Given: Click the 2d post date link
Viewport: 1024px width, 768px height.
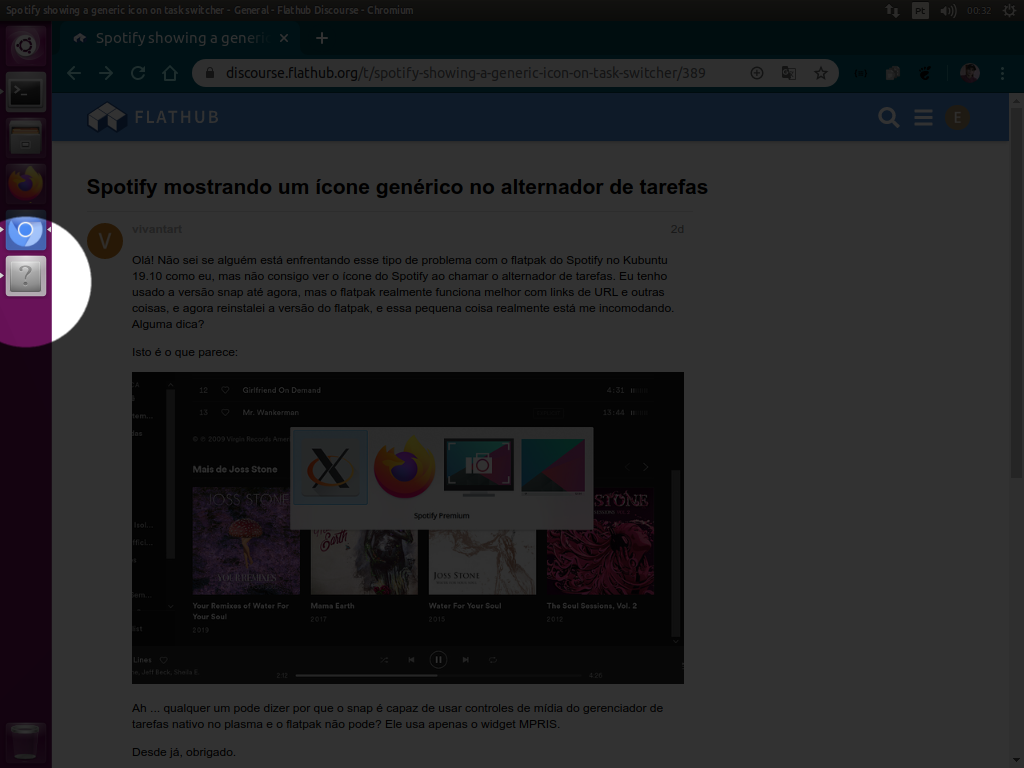Looking at the screenshot, I should [677, 229].
